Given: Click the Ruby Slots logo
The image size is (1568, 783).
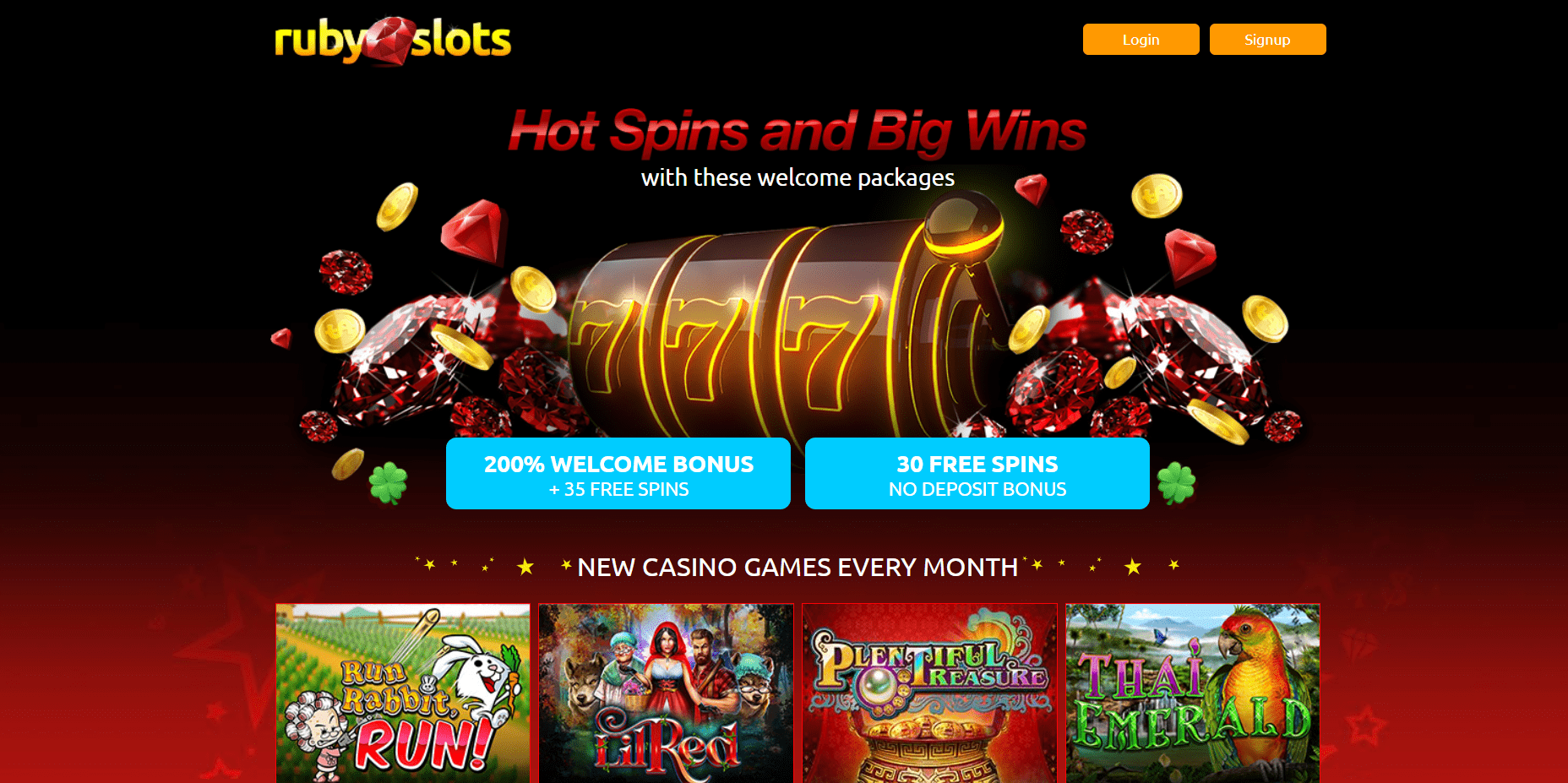Looking at the screenshot, I should tap(393, 41).
